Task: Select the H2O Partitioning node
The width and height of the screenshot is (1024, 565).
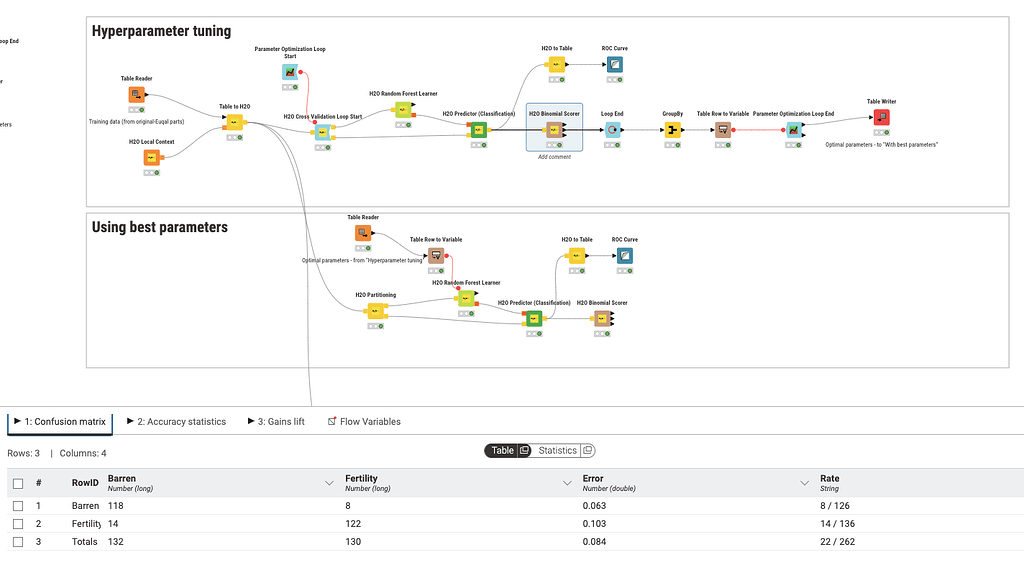Action: [x=376, y=311]
